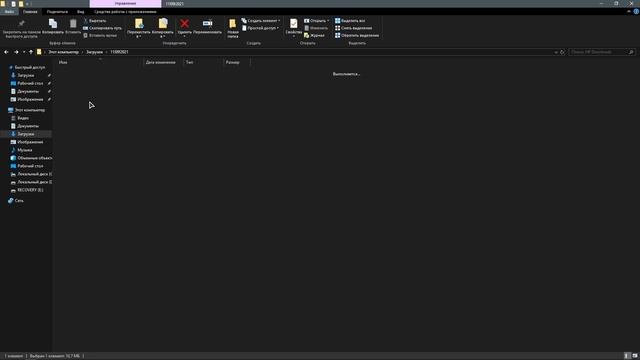Click the Управление contextual tab header
This screenshot has height=360, width=640.
pyautogui.click(x=125, y=4)
